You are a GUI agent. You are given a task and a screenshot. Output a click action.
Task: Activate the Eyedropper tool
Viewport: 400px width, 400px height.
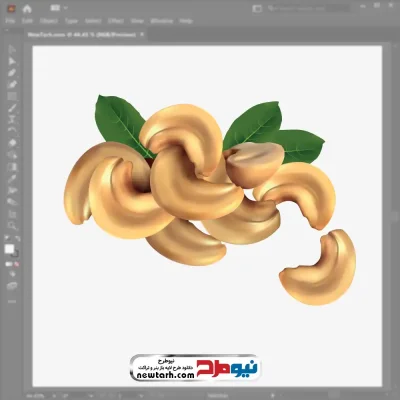pos(12,178)
